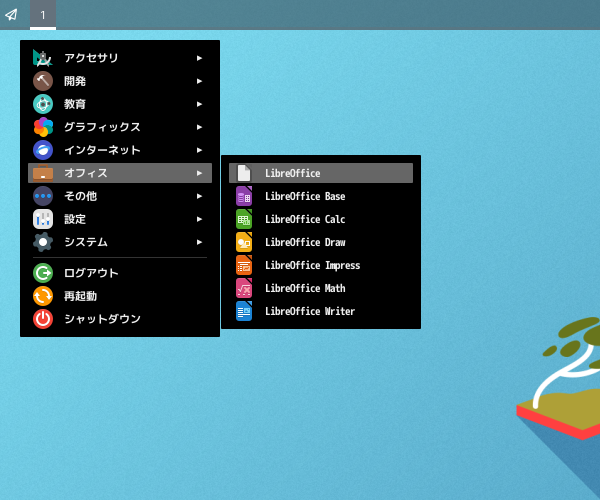
Task: Expand 教育 submenu arrow
Action: click(x=199, y=104)
